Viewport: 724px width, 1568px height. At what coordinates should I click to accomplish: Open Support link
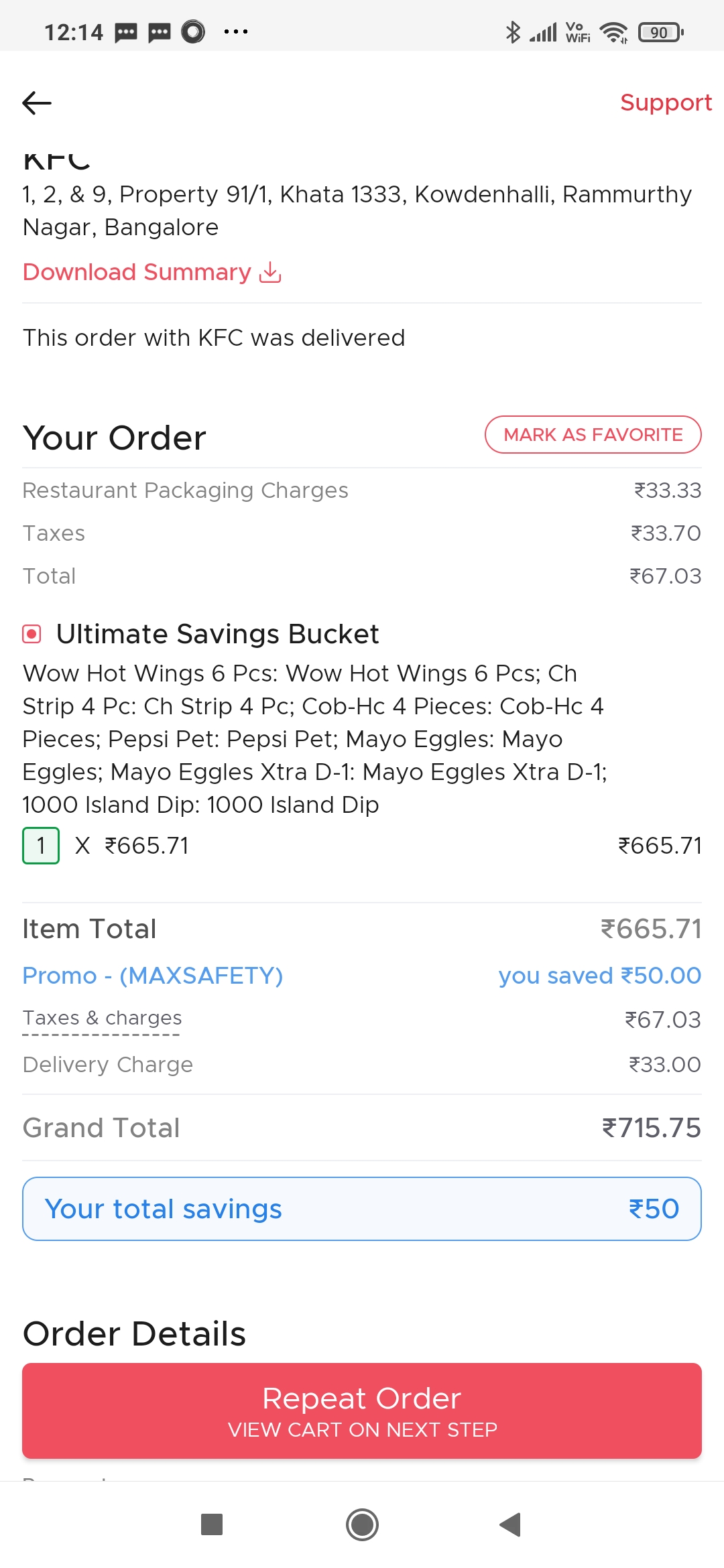[665, 103]
